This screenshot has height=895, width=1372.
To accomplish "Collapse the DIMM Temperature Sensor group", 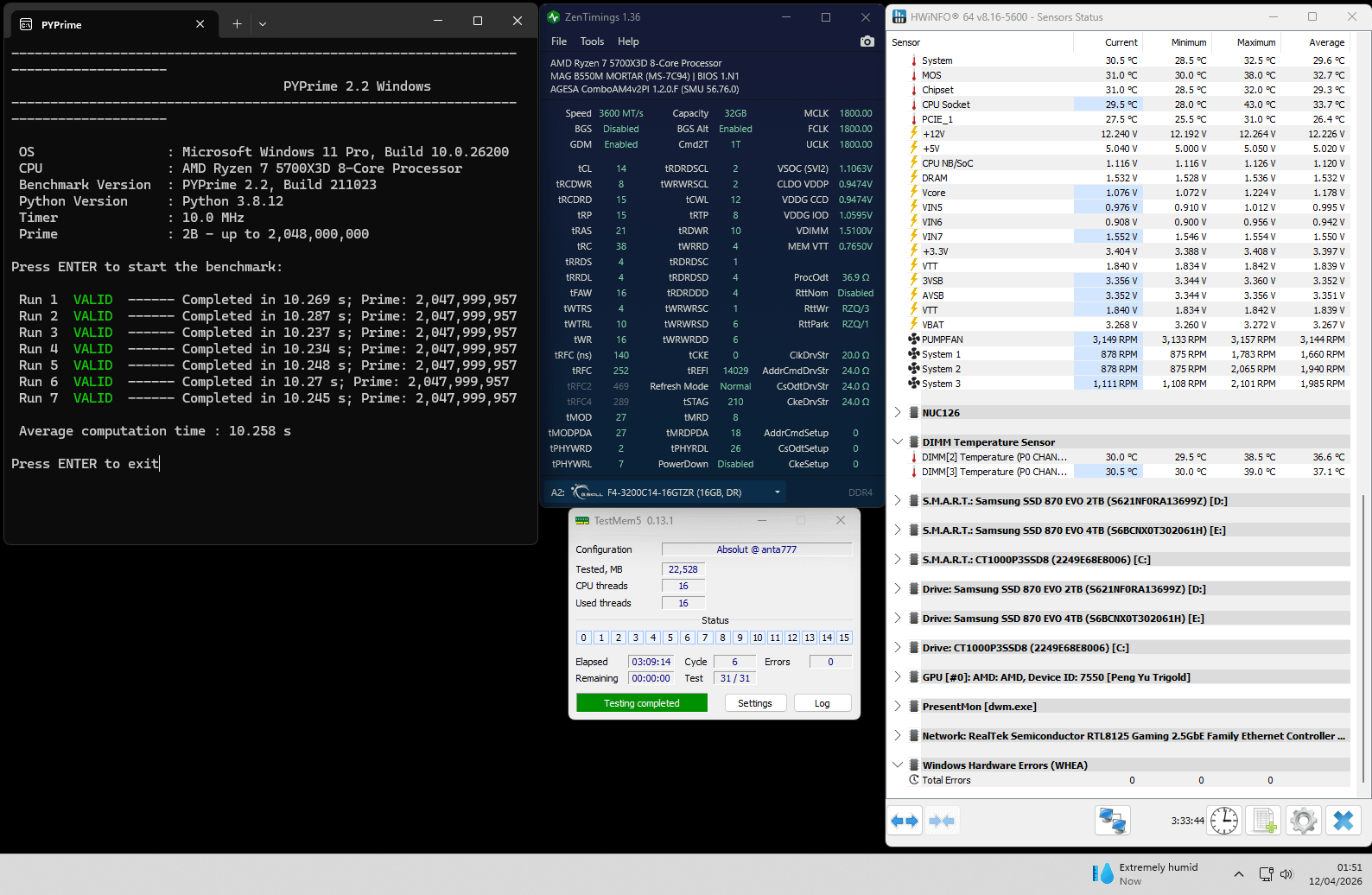I will [898, 442].
